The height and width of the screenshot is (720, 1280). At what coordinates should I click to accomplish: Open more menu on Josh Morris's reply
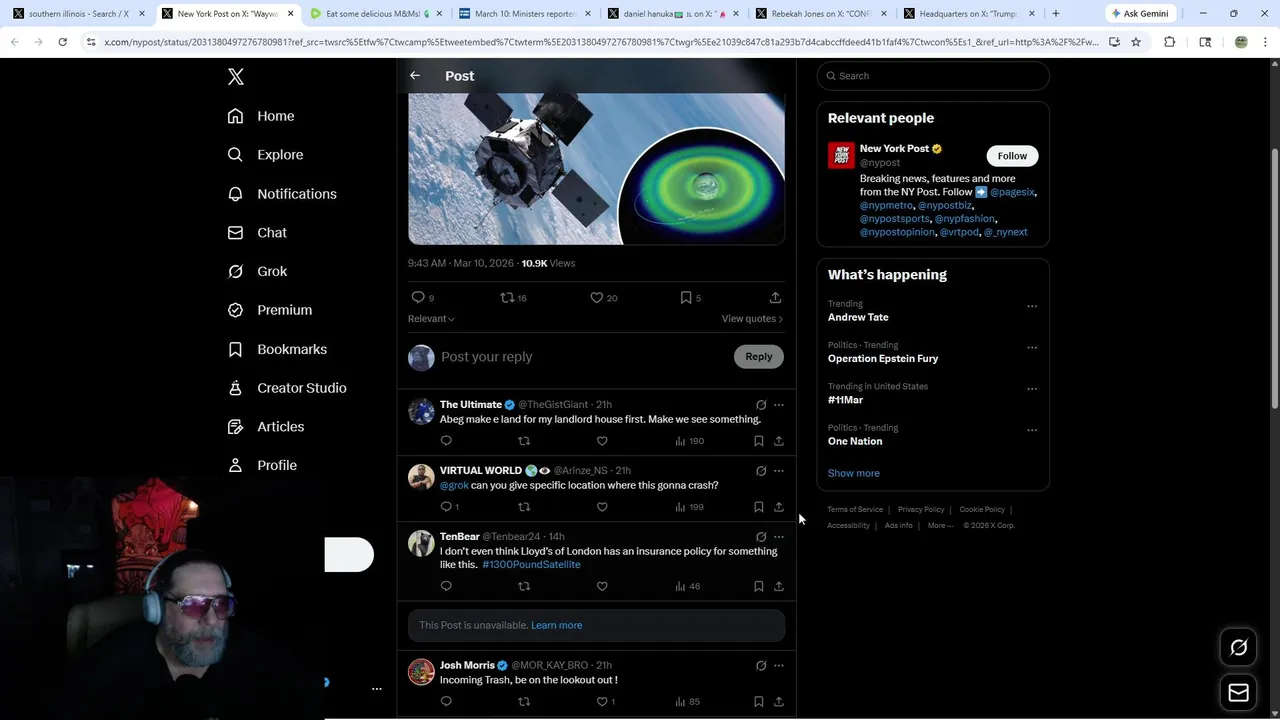[x=779, y=666]
